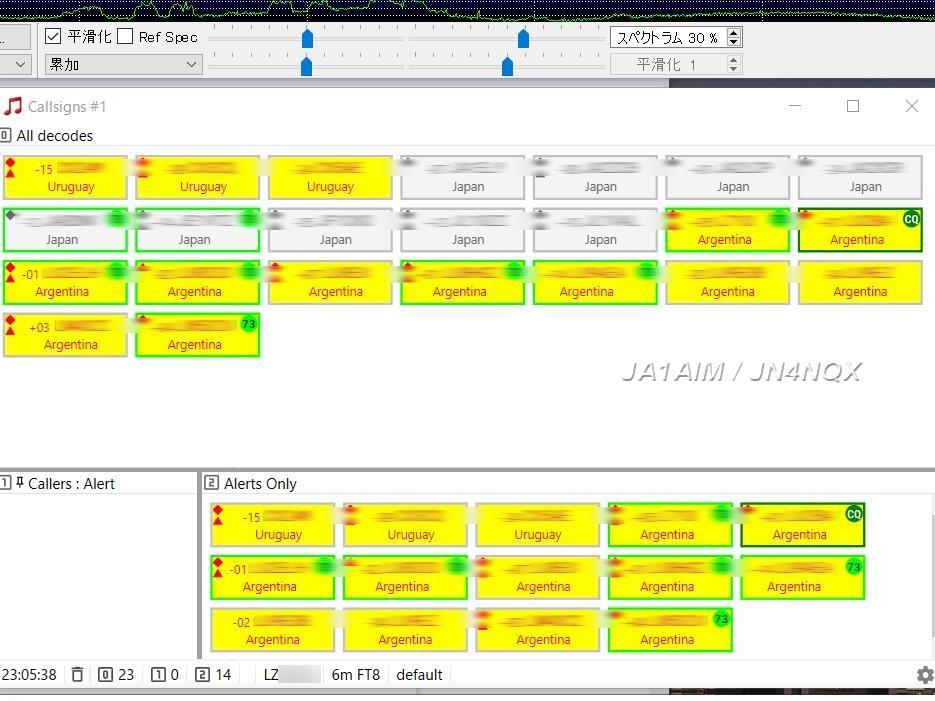Select the All decodes panel header
Viewport: 935px width, 701px height.
(54, 136)
